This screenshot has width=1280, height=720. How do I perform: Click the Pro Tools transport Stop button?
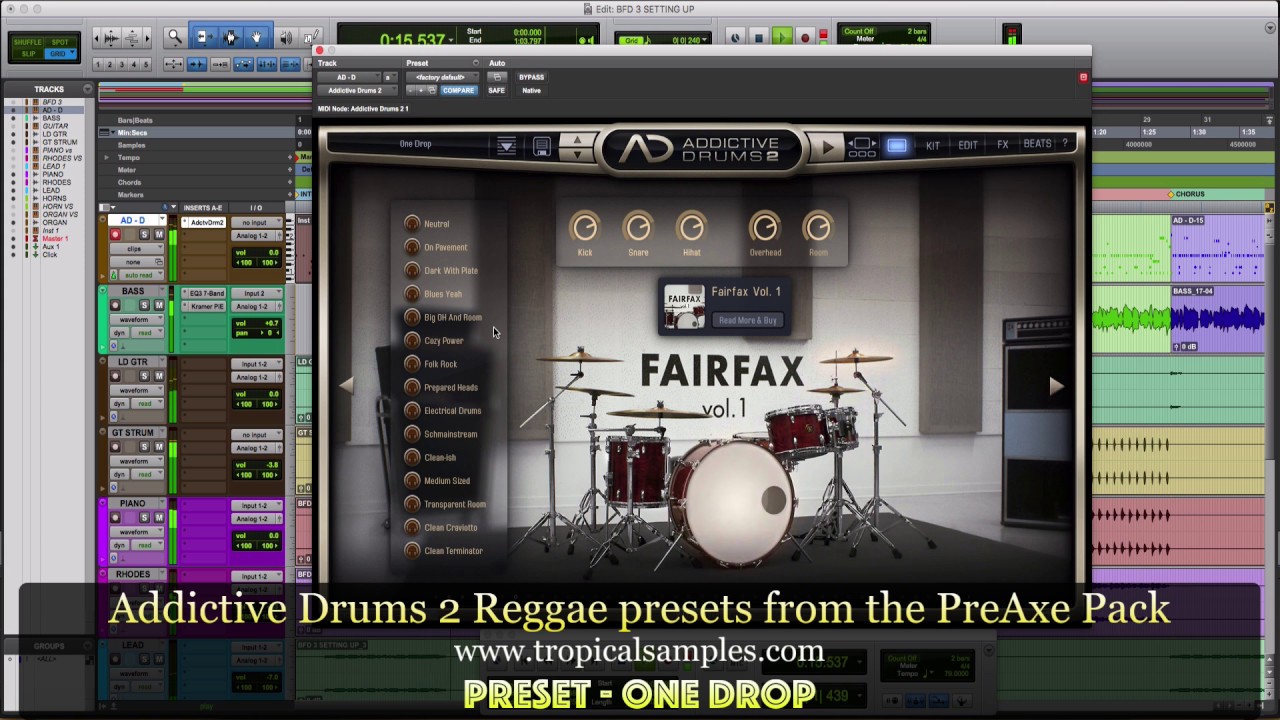click(759, 38)
